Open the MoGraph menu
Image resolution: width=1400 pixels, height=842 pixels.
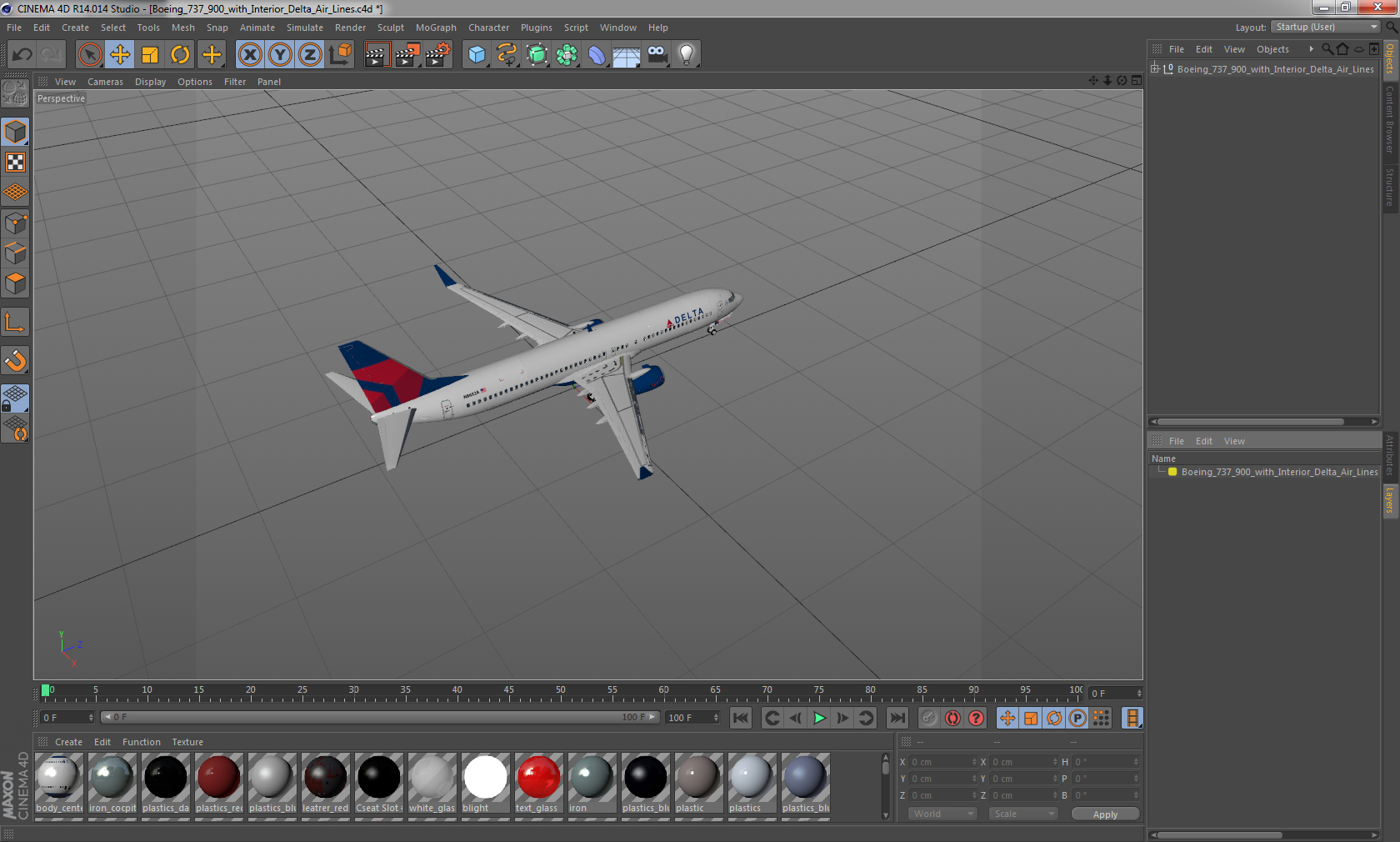pyautogui.click(x=436, y=28)
